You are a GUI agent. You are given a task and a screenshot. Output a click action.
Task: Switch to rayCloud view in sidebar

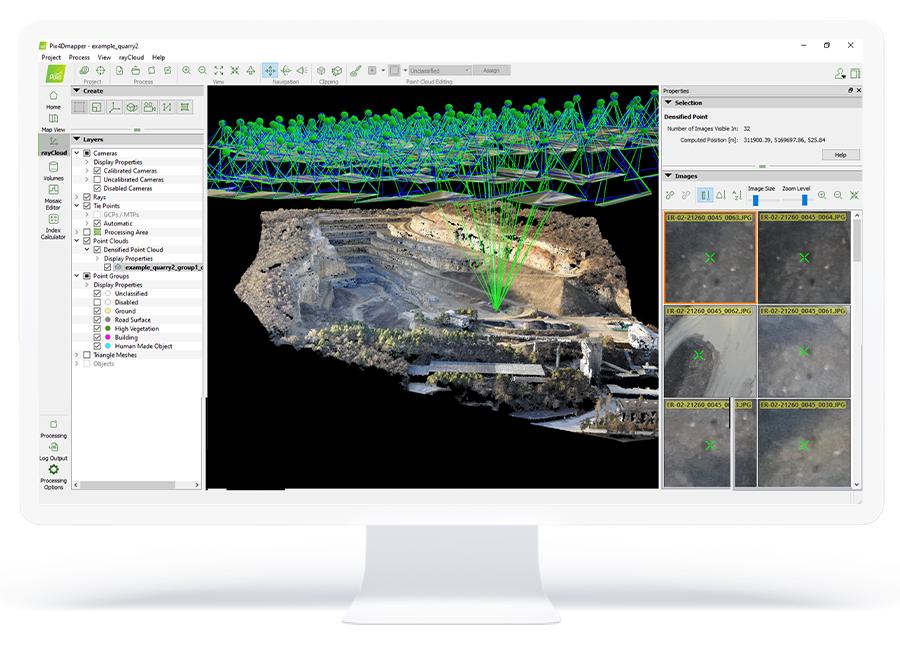coord(53,145)
